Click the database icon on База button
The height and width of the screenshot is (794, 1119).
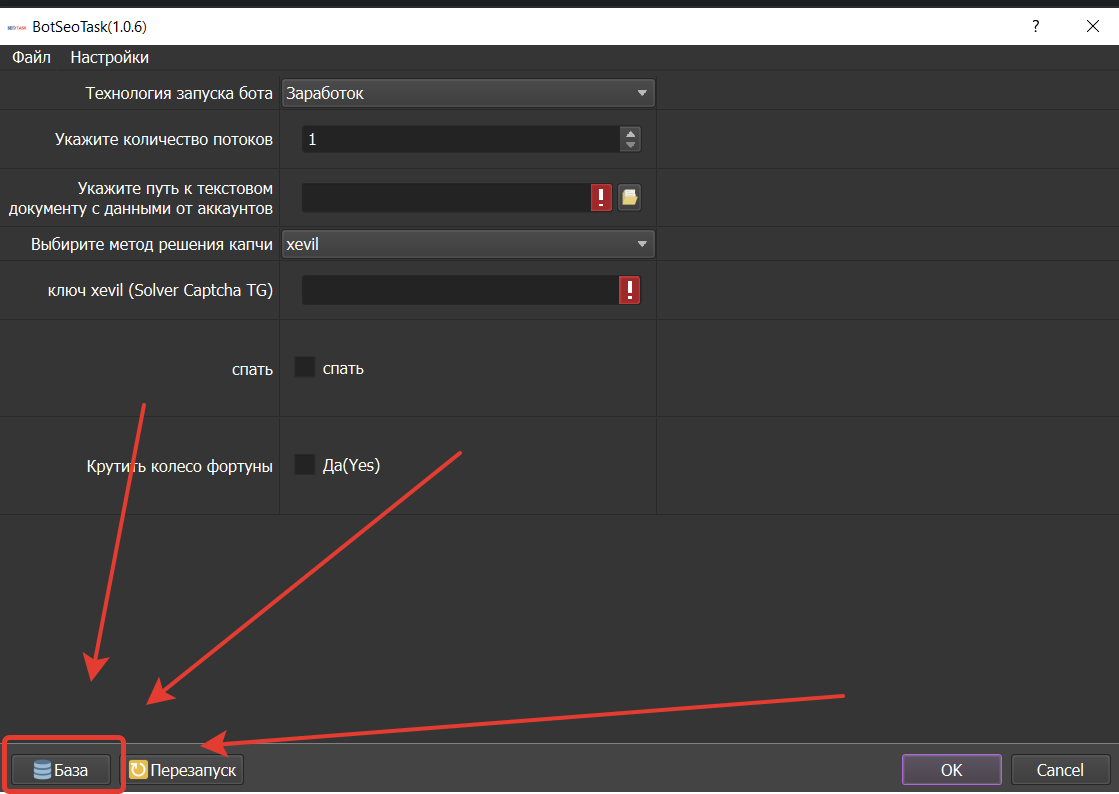tap(42, 770)
